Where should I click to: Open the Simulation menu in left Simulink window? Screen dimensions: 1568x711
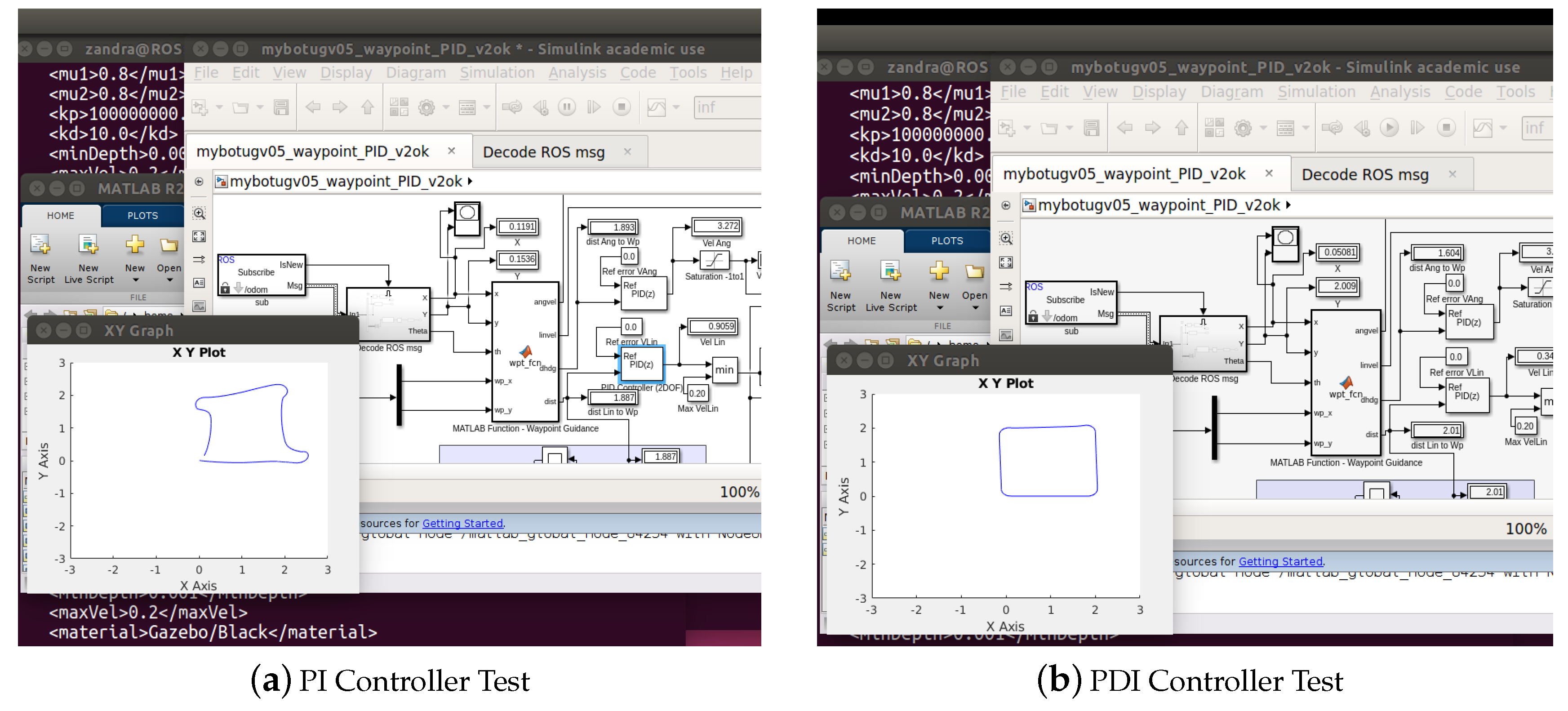pyautogui.click(x=496, y=72)
